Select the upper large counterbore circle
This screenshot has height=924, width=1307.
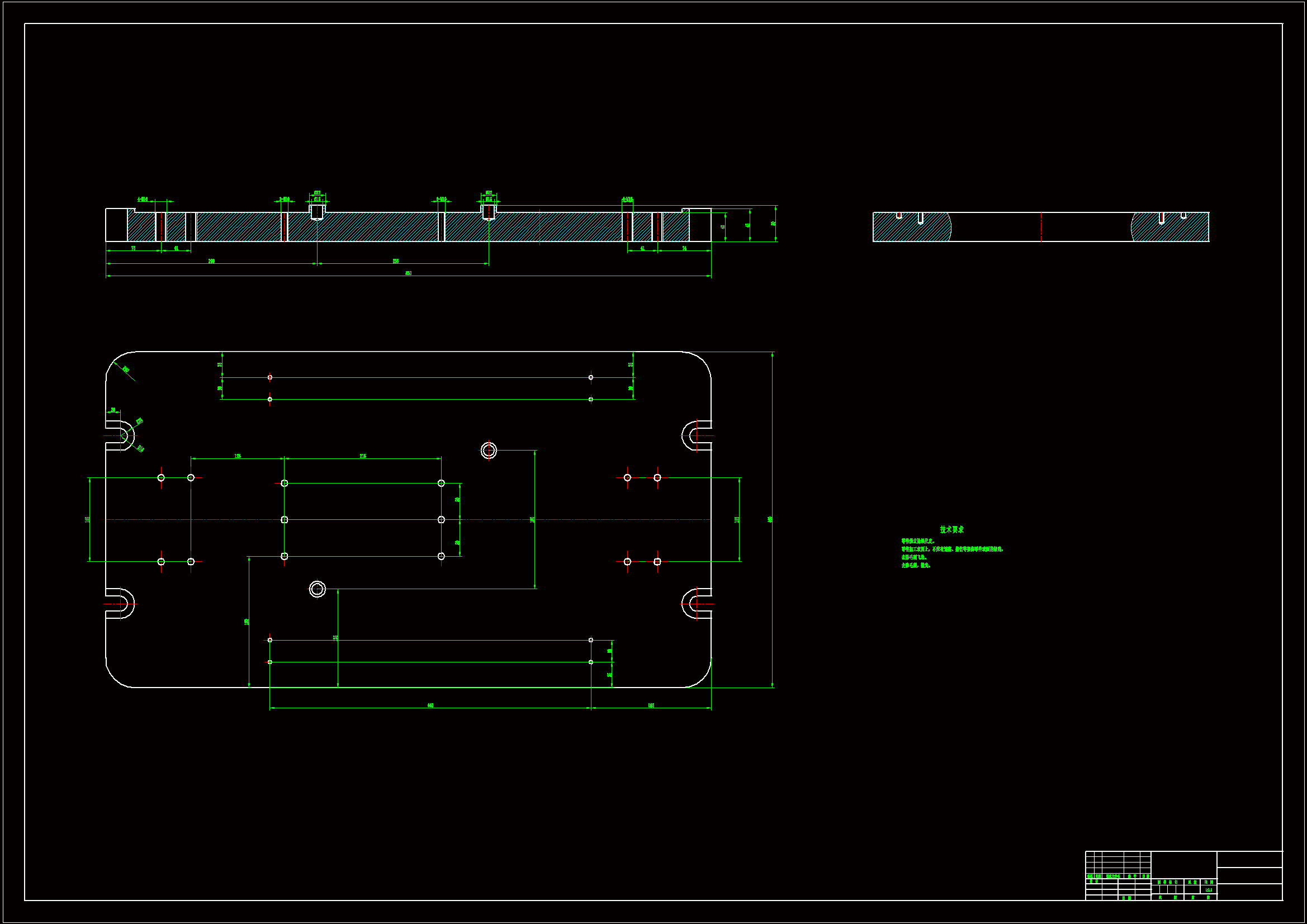click(x=489, y=451)
